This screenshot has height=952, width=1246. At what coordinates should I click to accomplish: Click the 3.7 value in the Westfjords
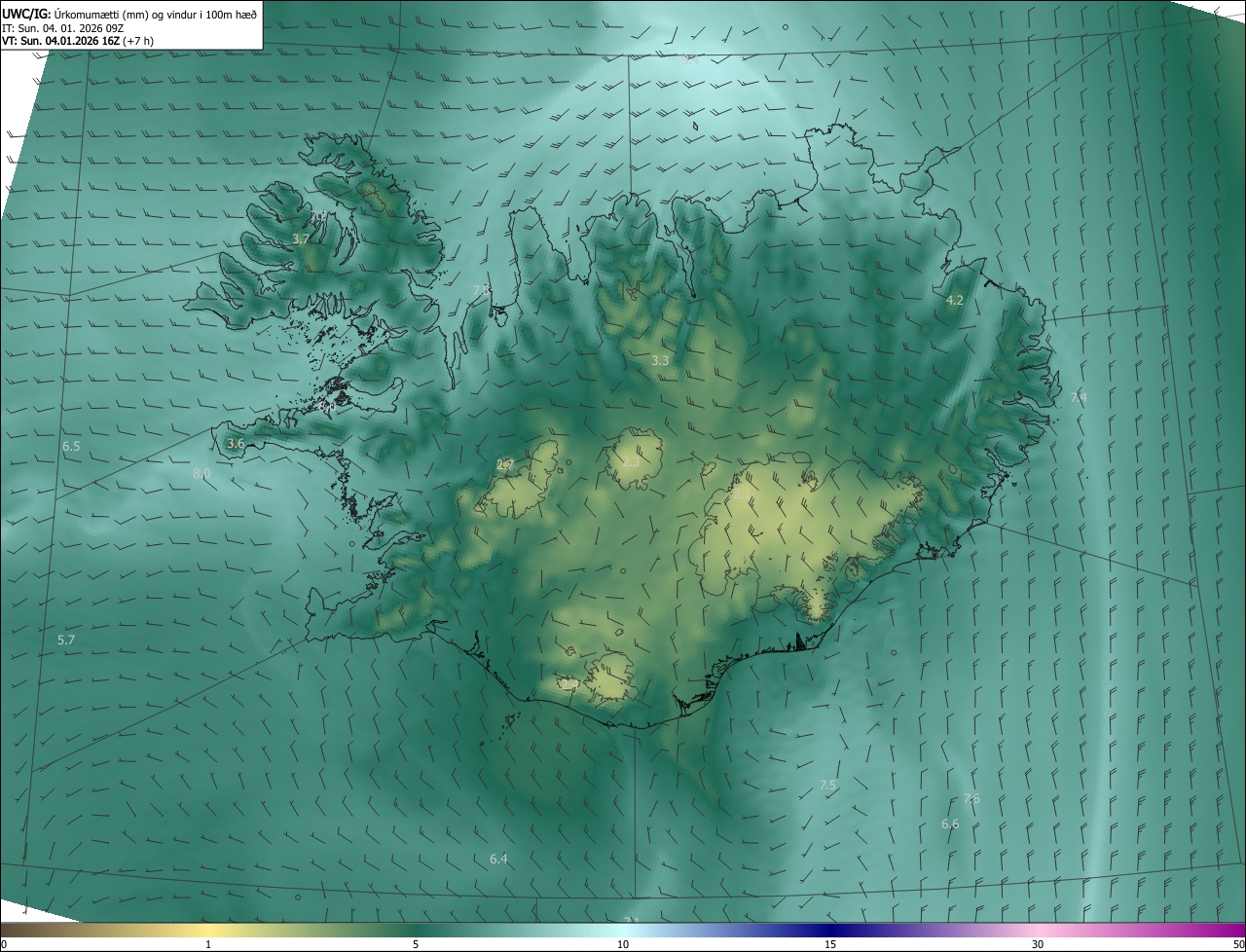tap(301, 238)
